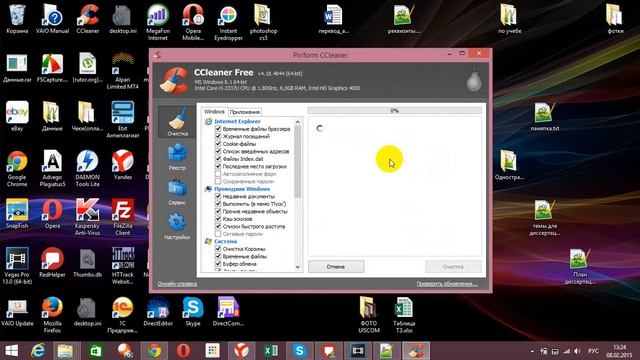Open Excel from the taskbar
640x360 pixels.
tap(271, 351)
